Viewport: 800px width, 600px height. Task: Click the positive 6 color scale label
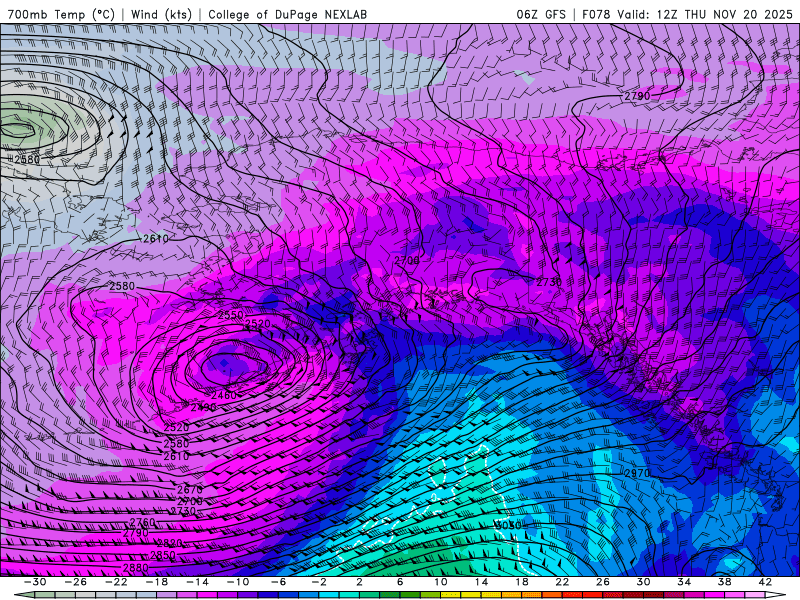(x=400, y=582)
